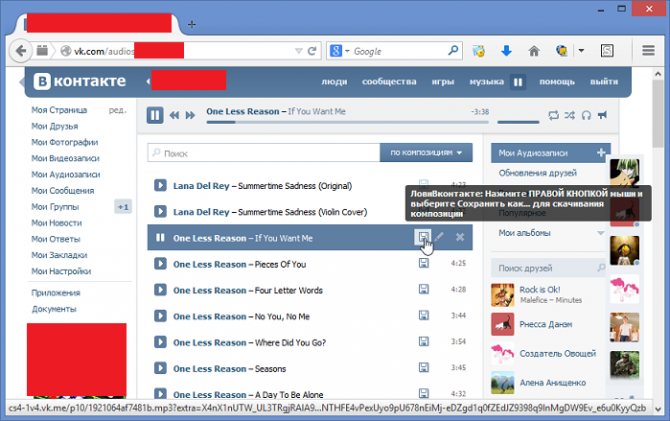The width and height of the screenshot is (670, 421).
Task: Play One Less Reason Seasons
Action: 160,368
